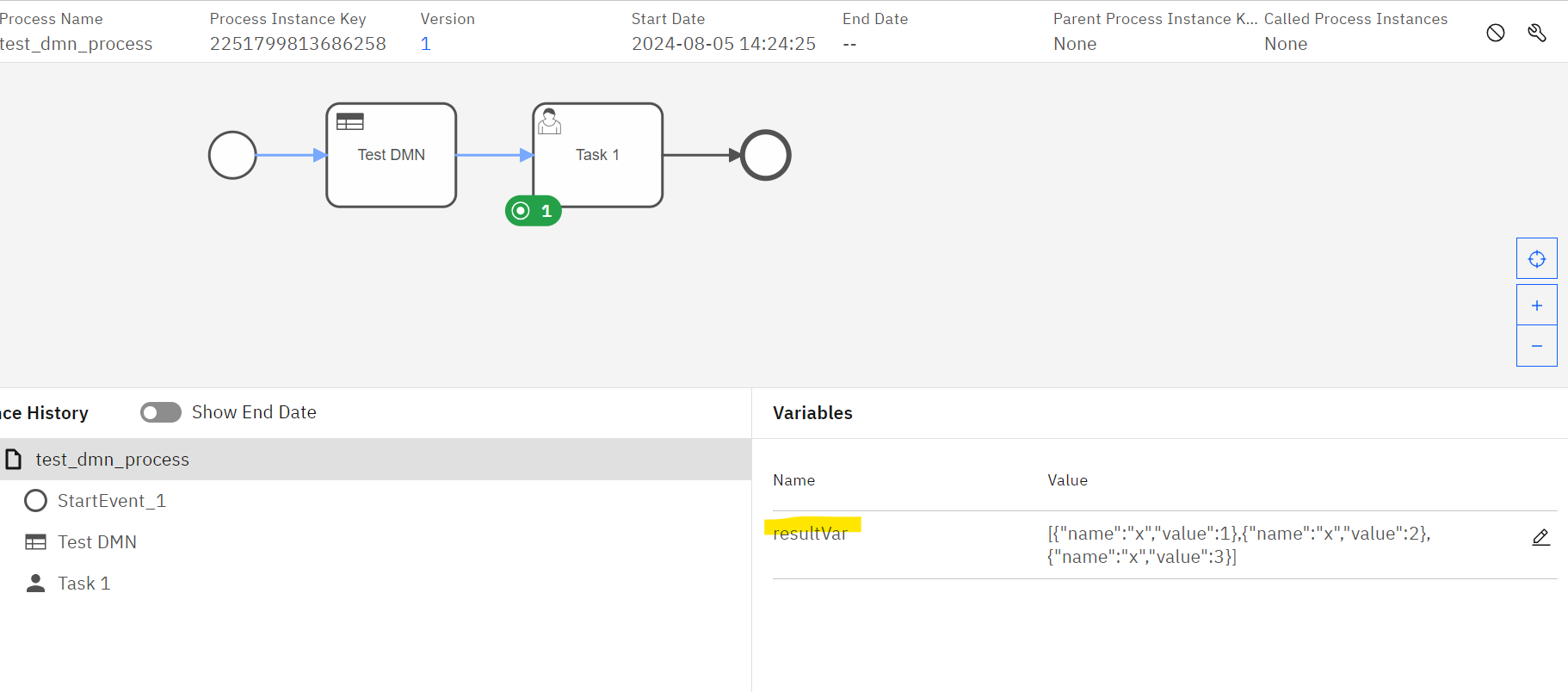Screen dimensions: 1568x692
Task: Open process version 1 link
Action: point(425,44)
